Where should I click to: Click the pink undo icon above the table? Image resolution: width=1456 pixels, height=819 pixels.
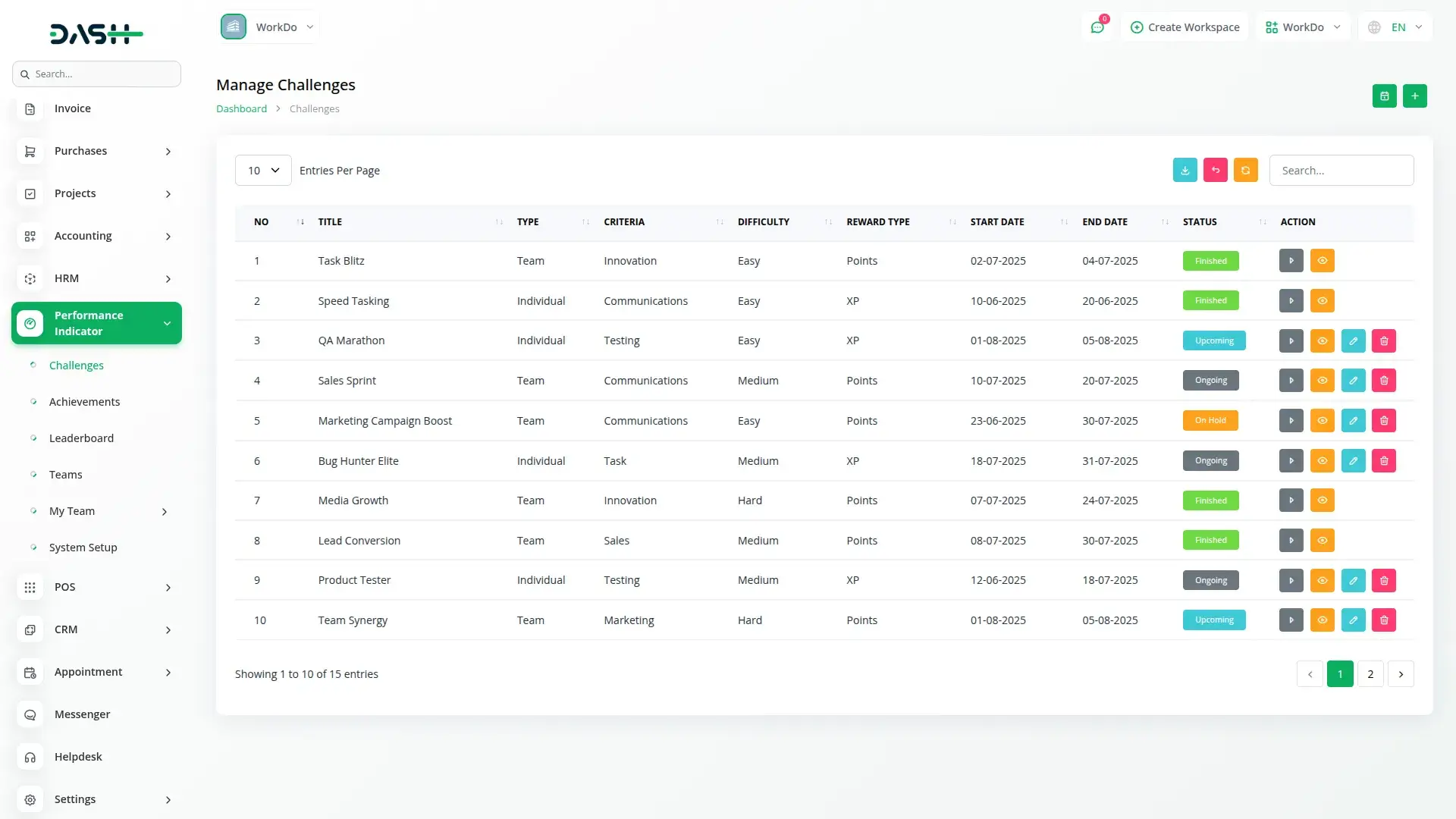click(x=1215, y=171)
